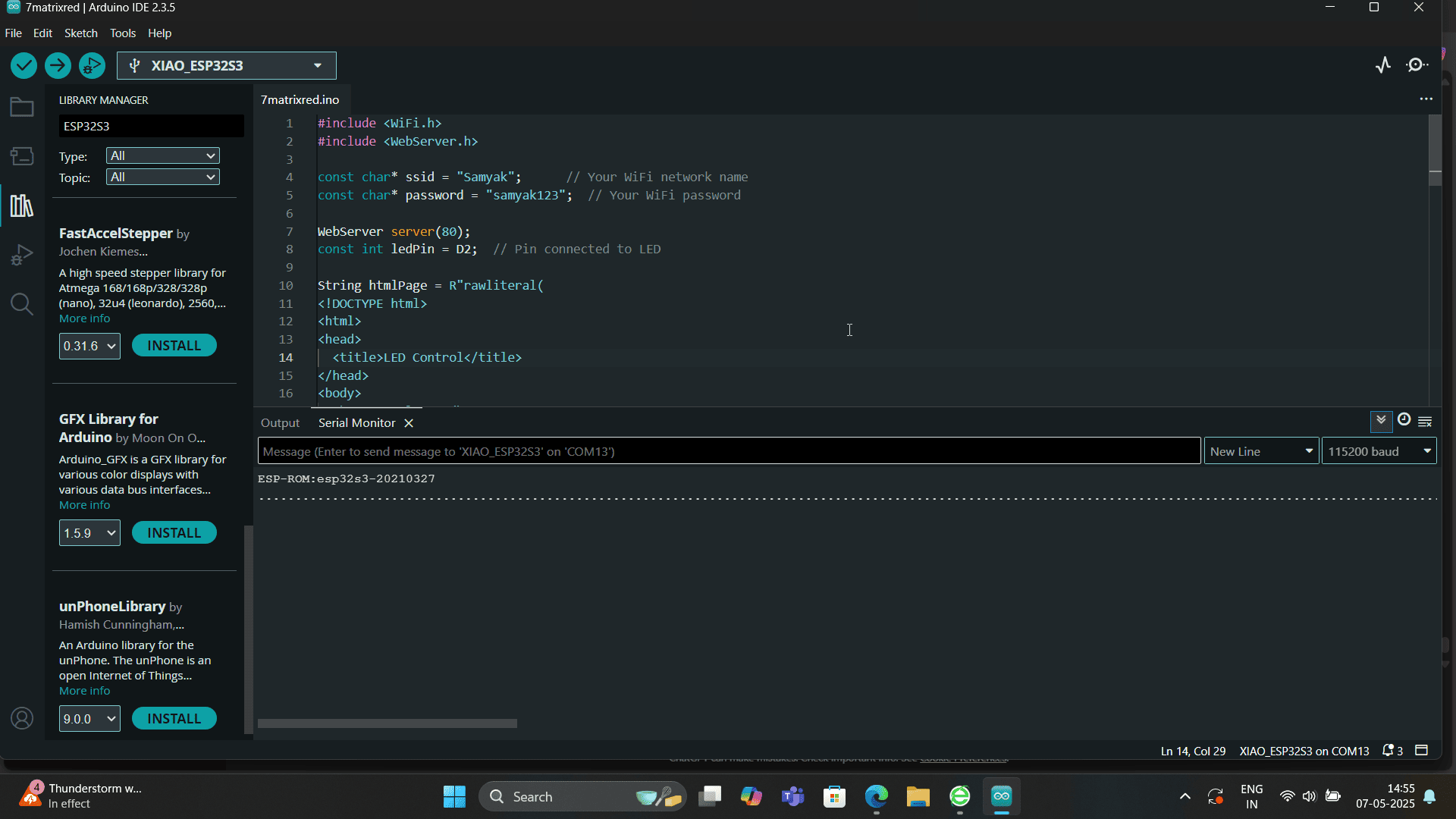Close the Serial Monitor tab

pyautogui.click(x=409, y=423)
